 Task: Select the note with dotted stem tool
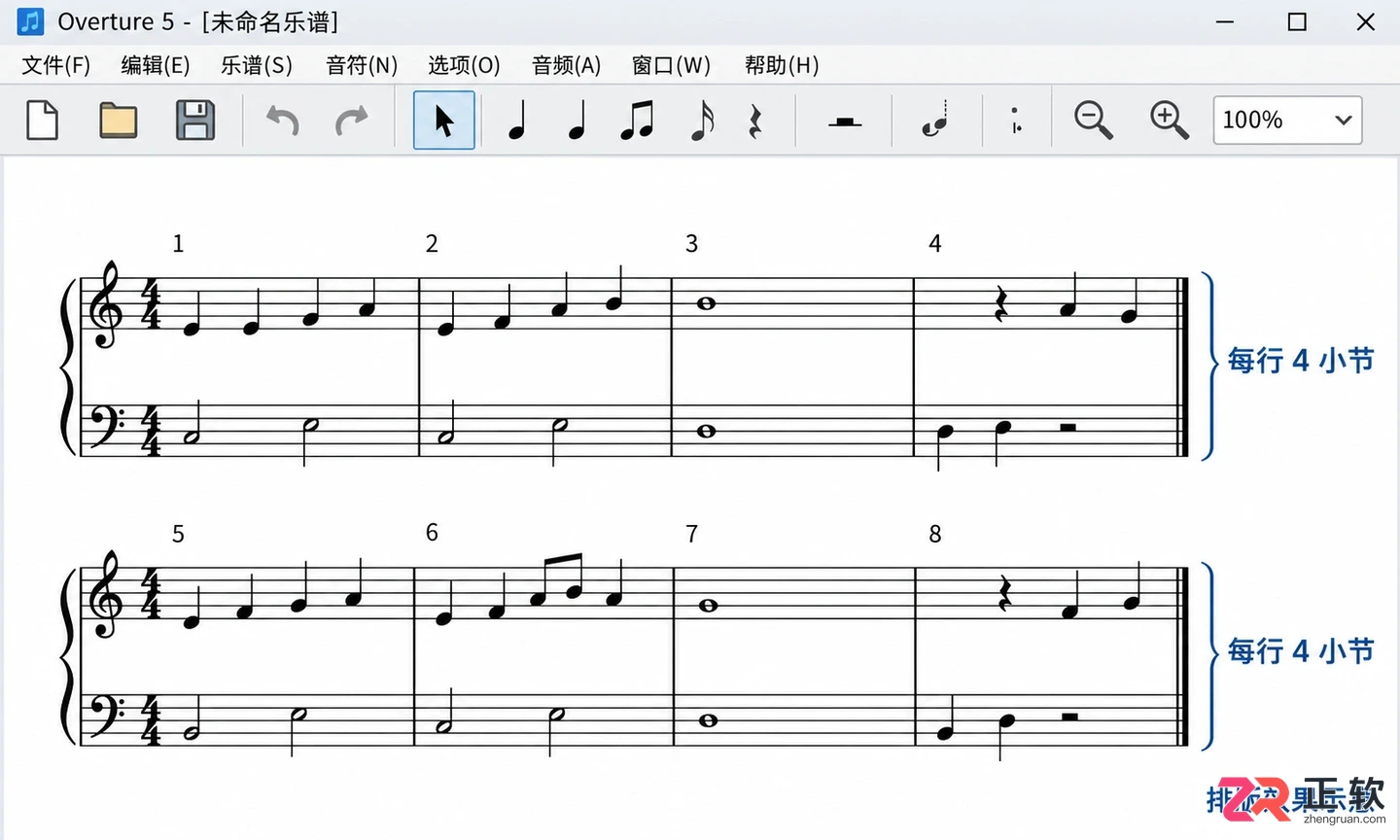click(x=935, y=120)
